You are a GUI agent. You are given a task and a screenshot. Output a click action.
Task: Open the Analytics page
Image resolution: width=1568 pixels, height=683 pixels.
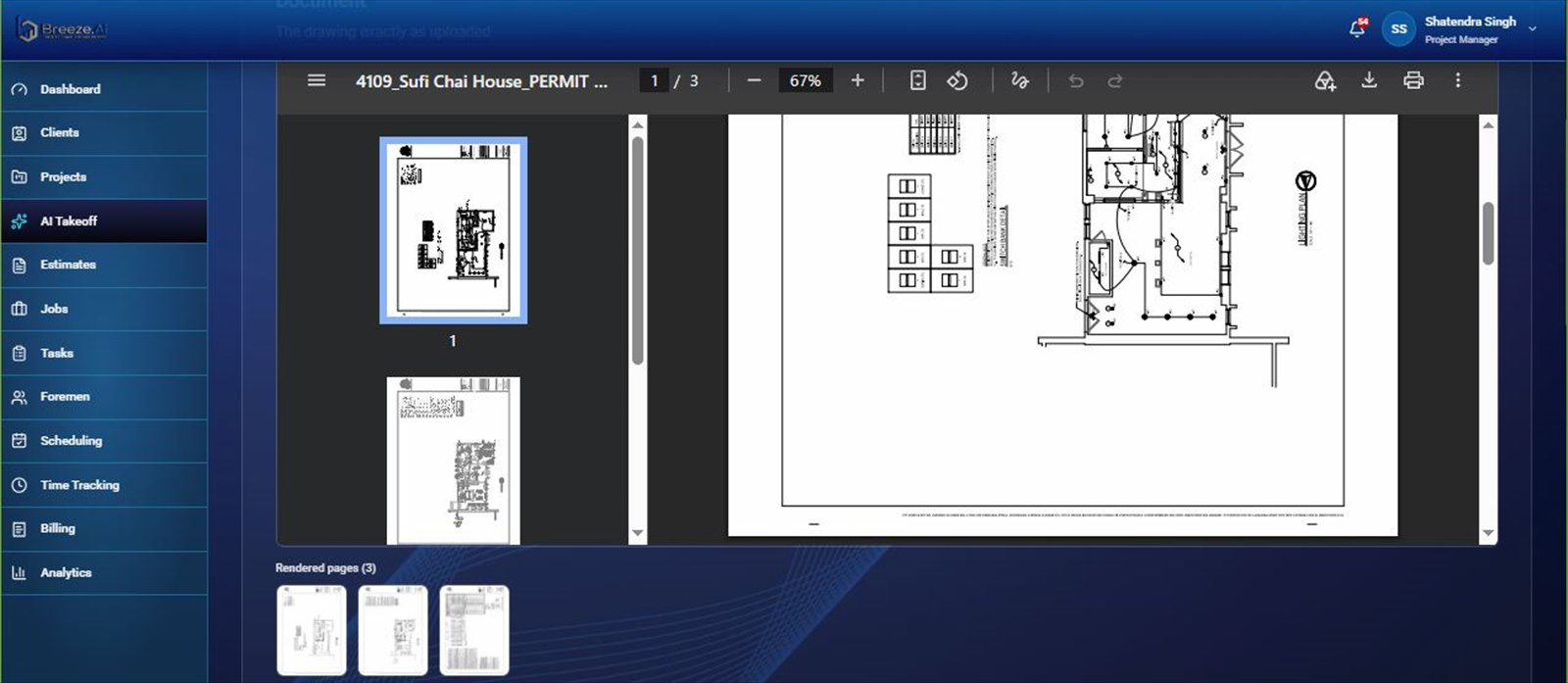[x=104, y=573]
